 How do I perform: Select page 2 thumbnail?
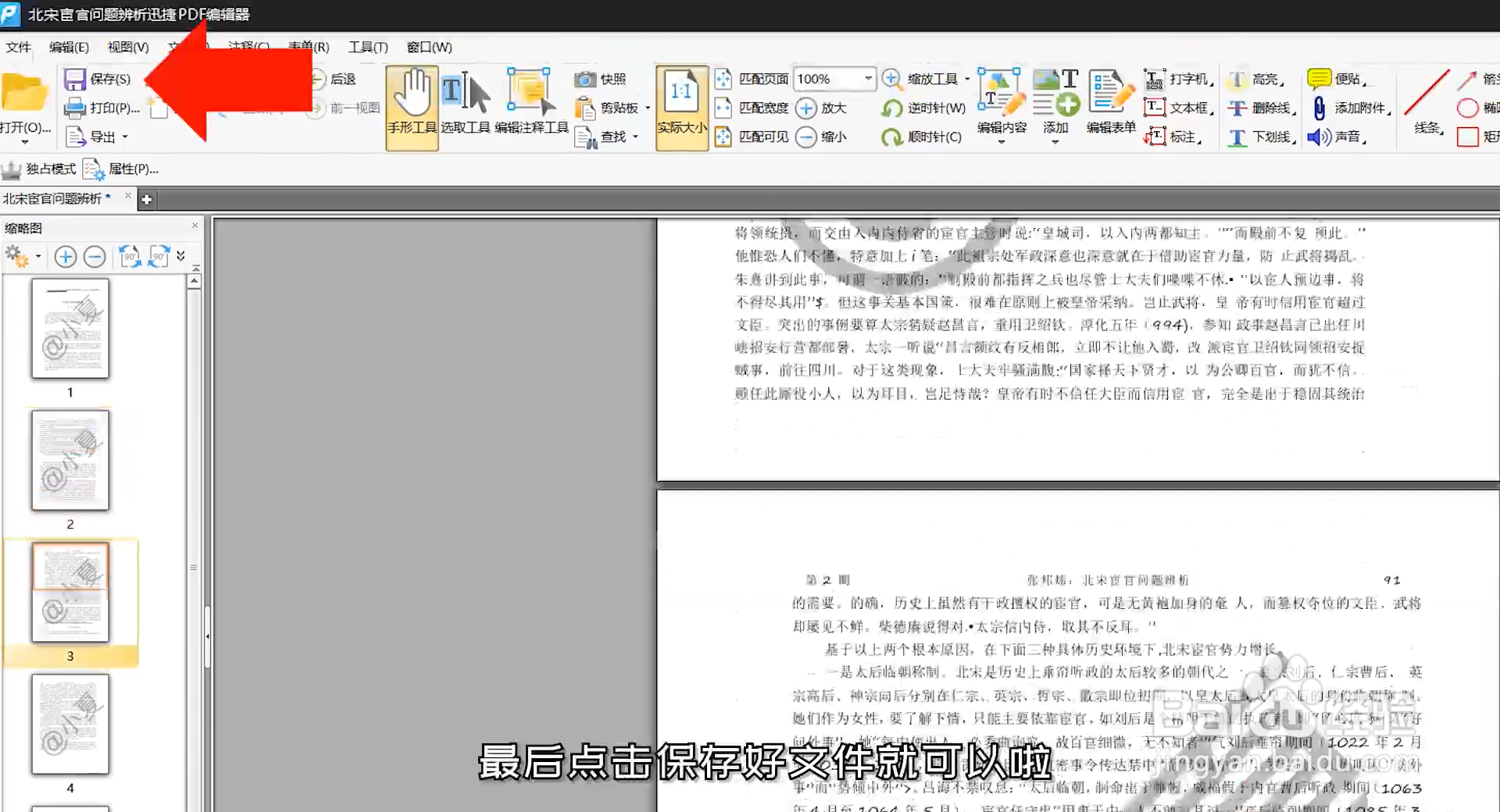coord(70,461)
